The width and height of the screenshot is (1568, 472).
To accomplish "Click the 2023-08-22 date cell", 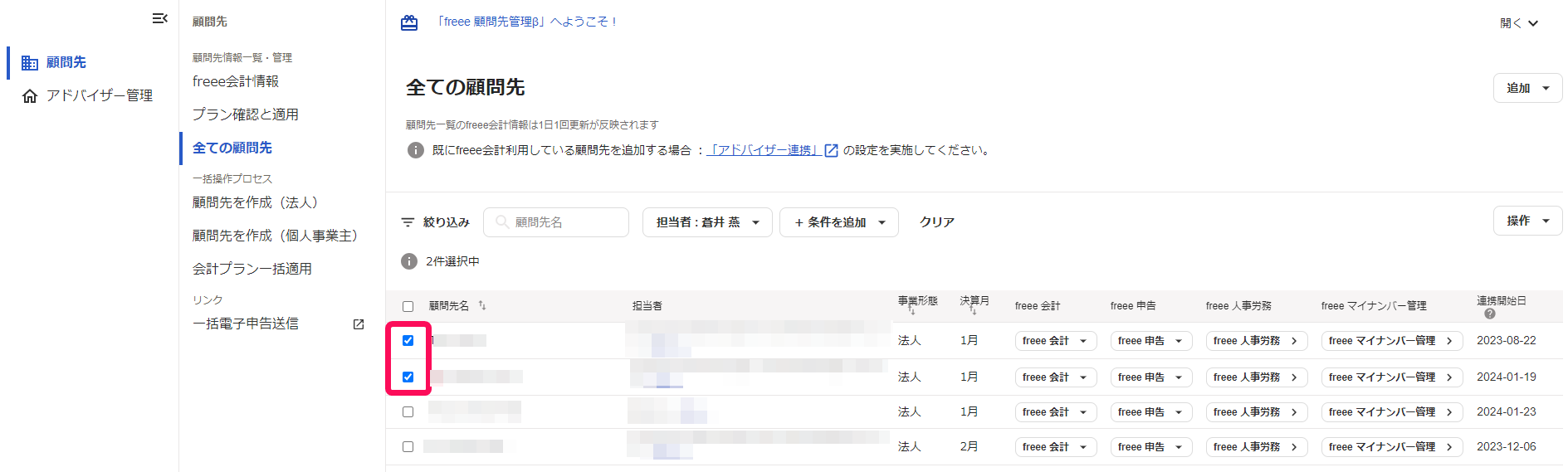I will [1507, 341].
